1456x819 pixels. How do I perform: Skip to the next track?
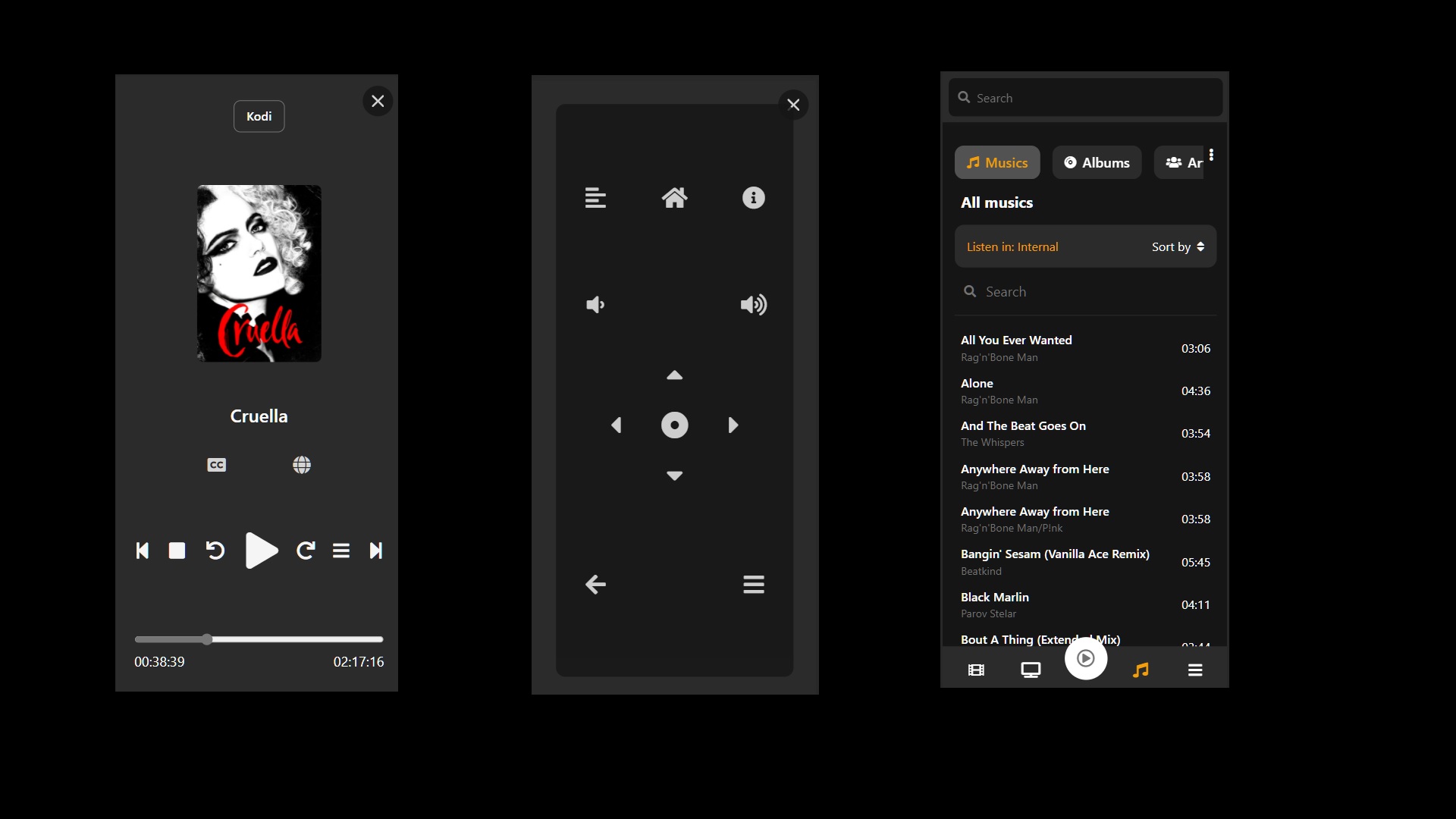[376, 551]
